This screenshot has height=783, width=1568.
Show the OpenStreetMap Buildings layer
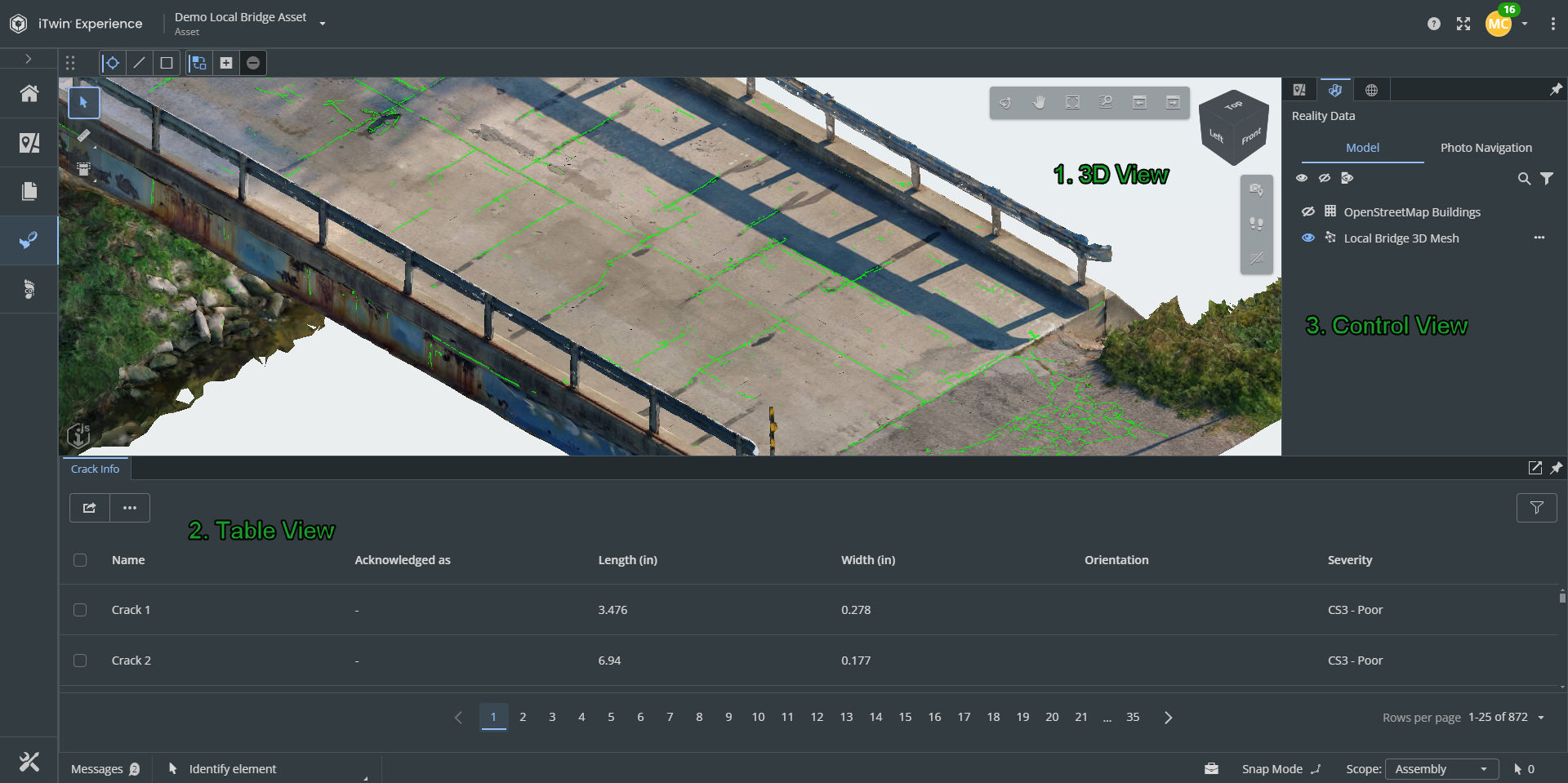pyautogui.click(x=1308, y=212)
